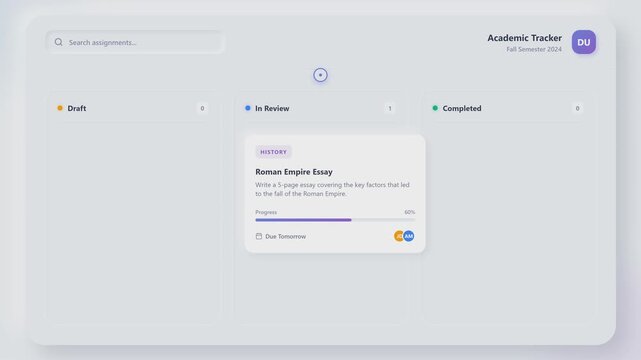Open the DU user avatar
Viewport: 641px width, 360px height.
click(x=583, y=42)
